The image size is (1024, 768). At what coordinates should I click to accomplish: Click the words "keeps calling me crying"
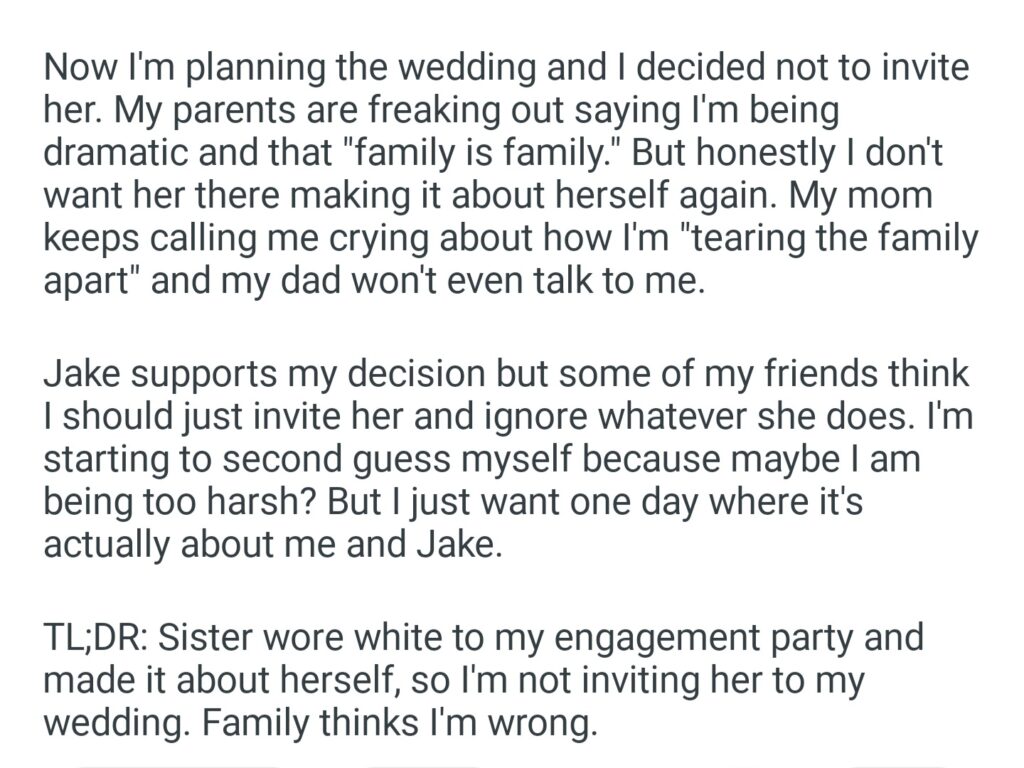(252, 241)
